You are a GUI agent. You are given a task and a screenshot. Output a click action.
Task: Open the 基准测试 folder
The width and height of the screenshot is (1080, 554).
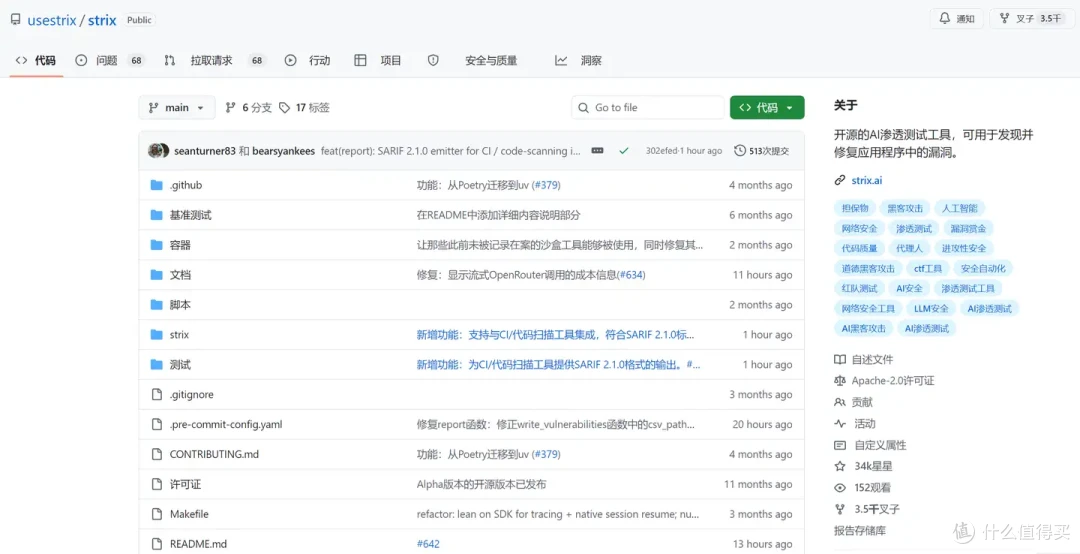point(191,215)
